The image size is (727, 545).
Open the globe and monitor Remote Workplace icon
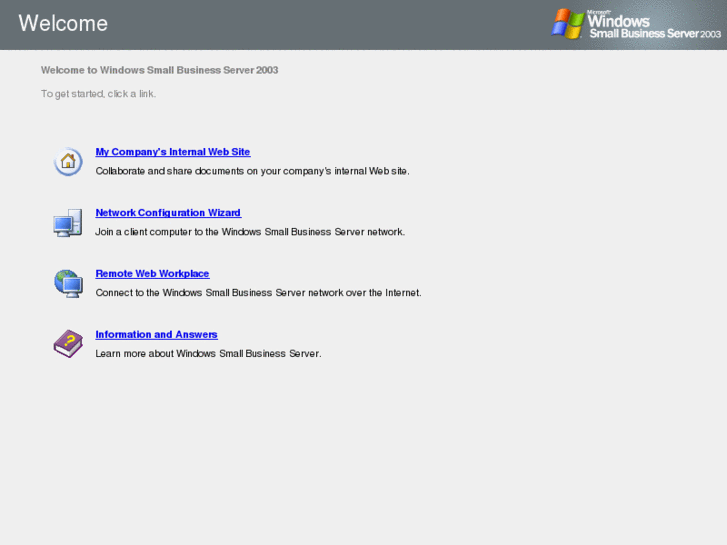(68, 283)
